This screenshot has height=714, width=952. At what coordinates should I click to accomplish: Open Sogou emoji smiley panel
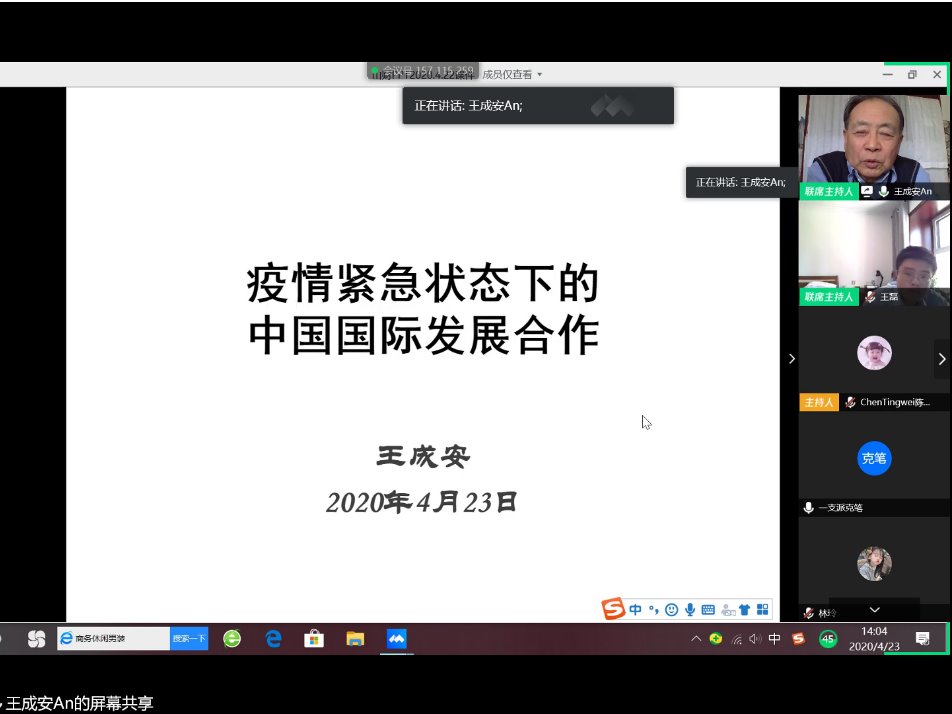pyautogui.click(x=672, y=609)
